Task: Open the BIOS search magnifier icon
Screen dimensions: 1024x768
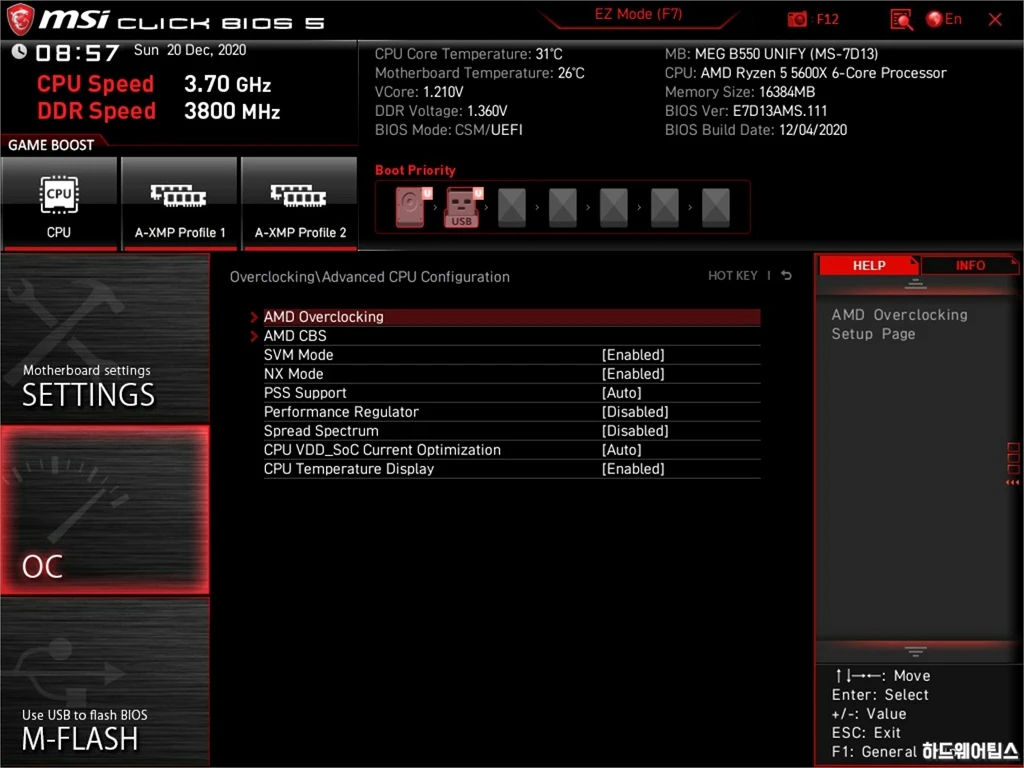Action: coord(901,20)
